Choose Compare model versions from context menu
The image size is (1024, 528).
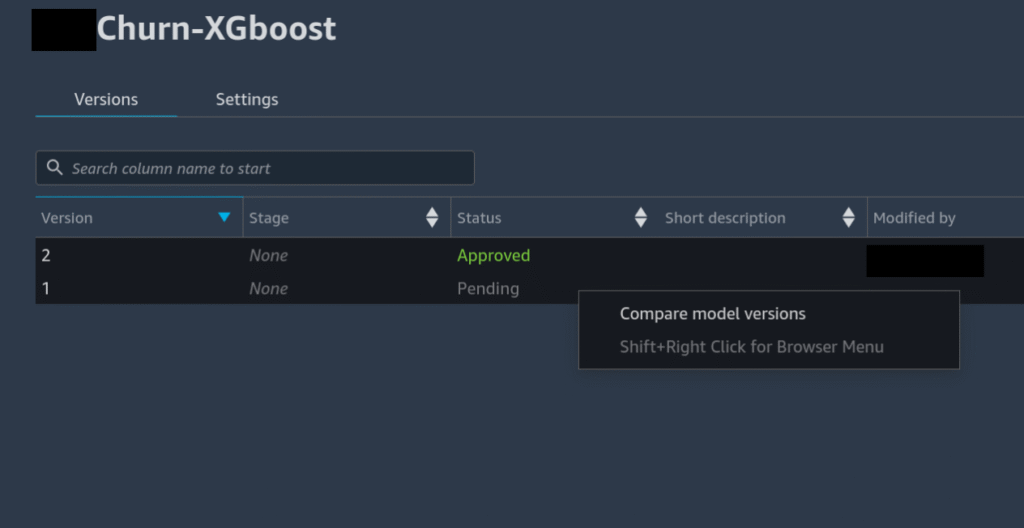[712, 314]
